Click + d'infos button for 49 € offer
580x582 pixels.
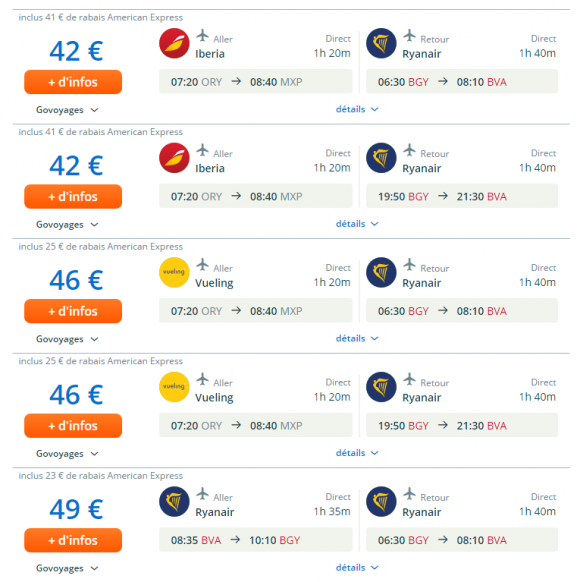click(x=73, y=540)
